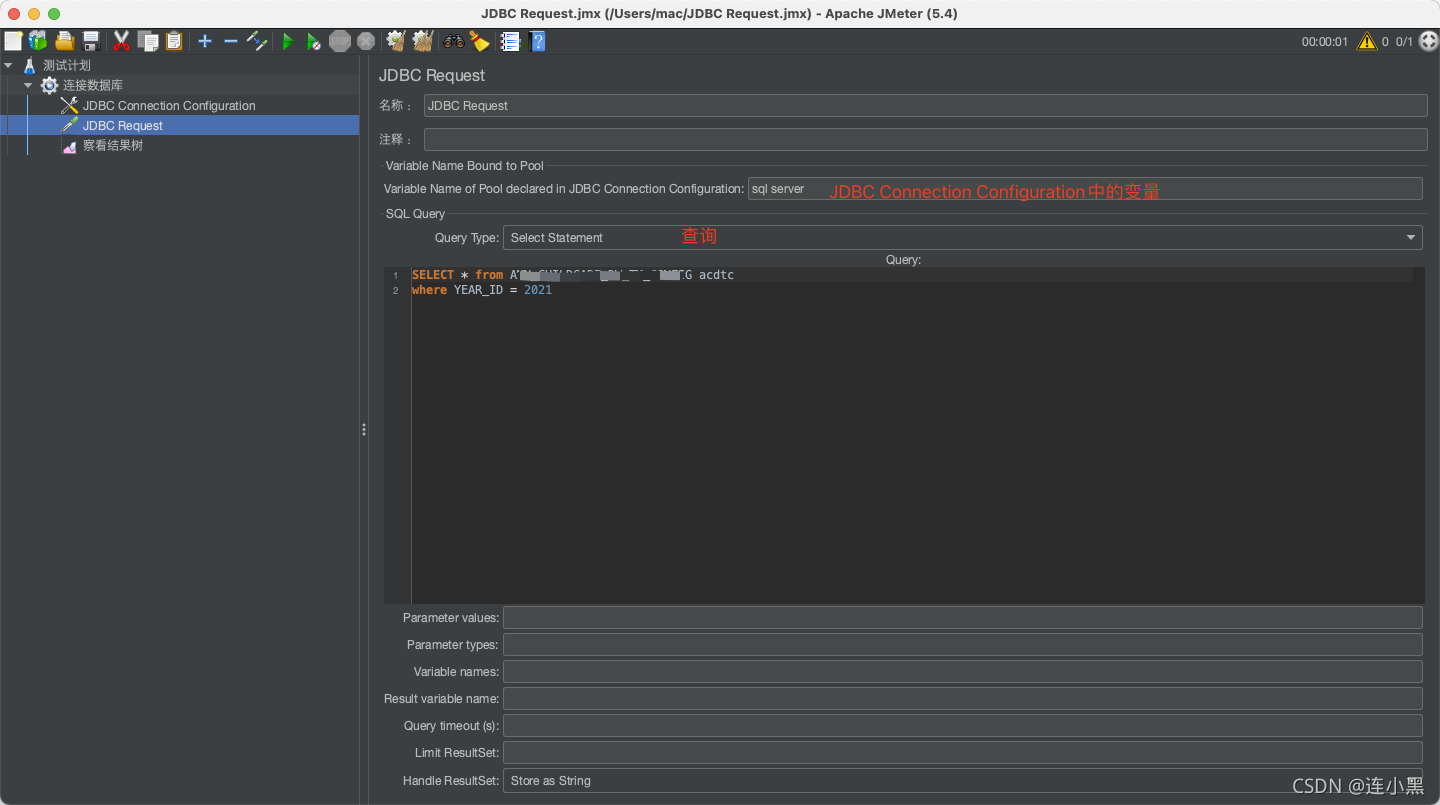Collapse the 测试计划 tree node

point(9,65)
